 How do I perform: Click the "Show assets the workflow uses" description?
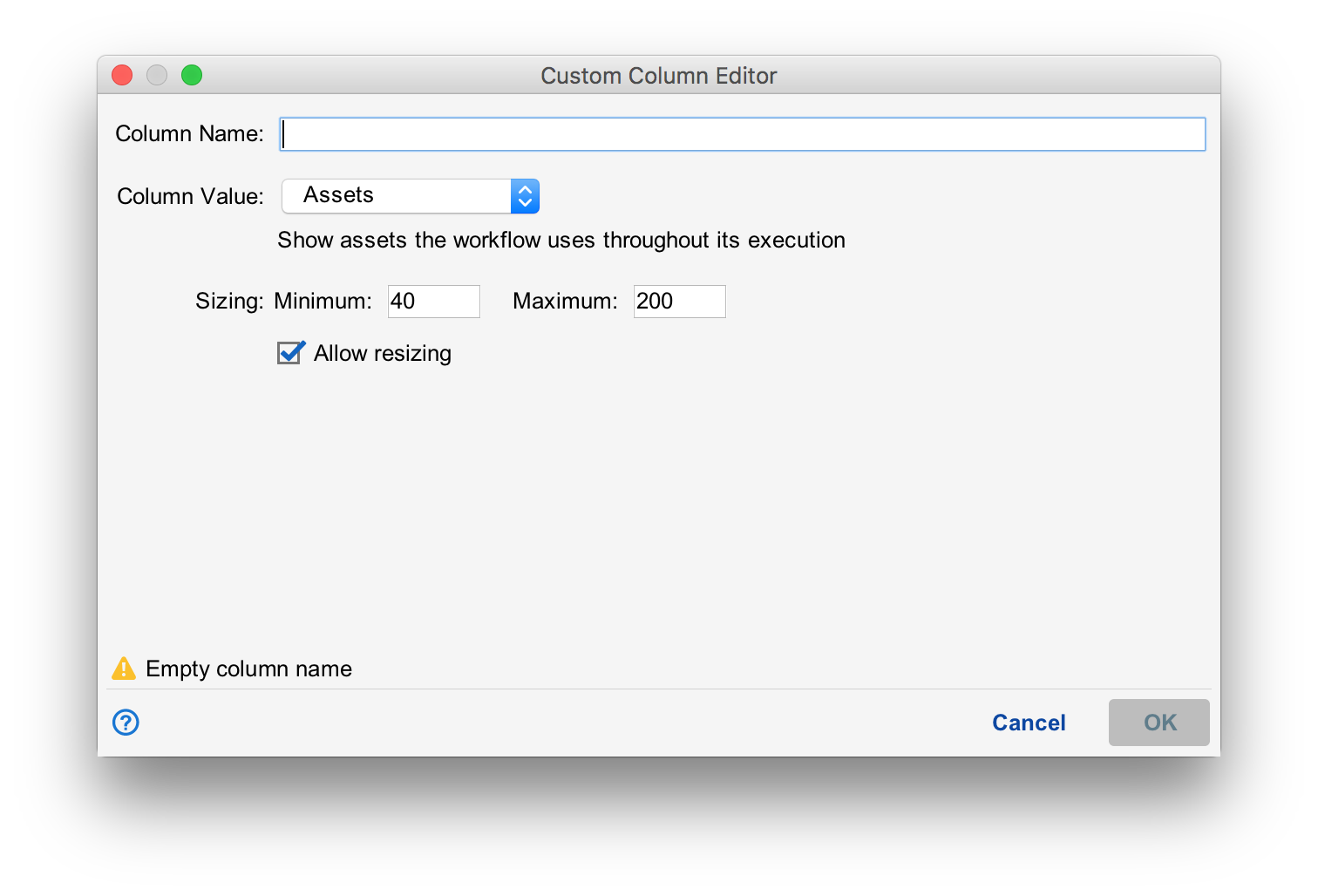(561, 240)
